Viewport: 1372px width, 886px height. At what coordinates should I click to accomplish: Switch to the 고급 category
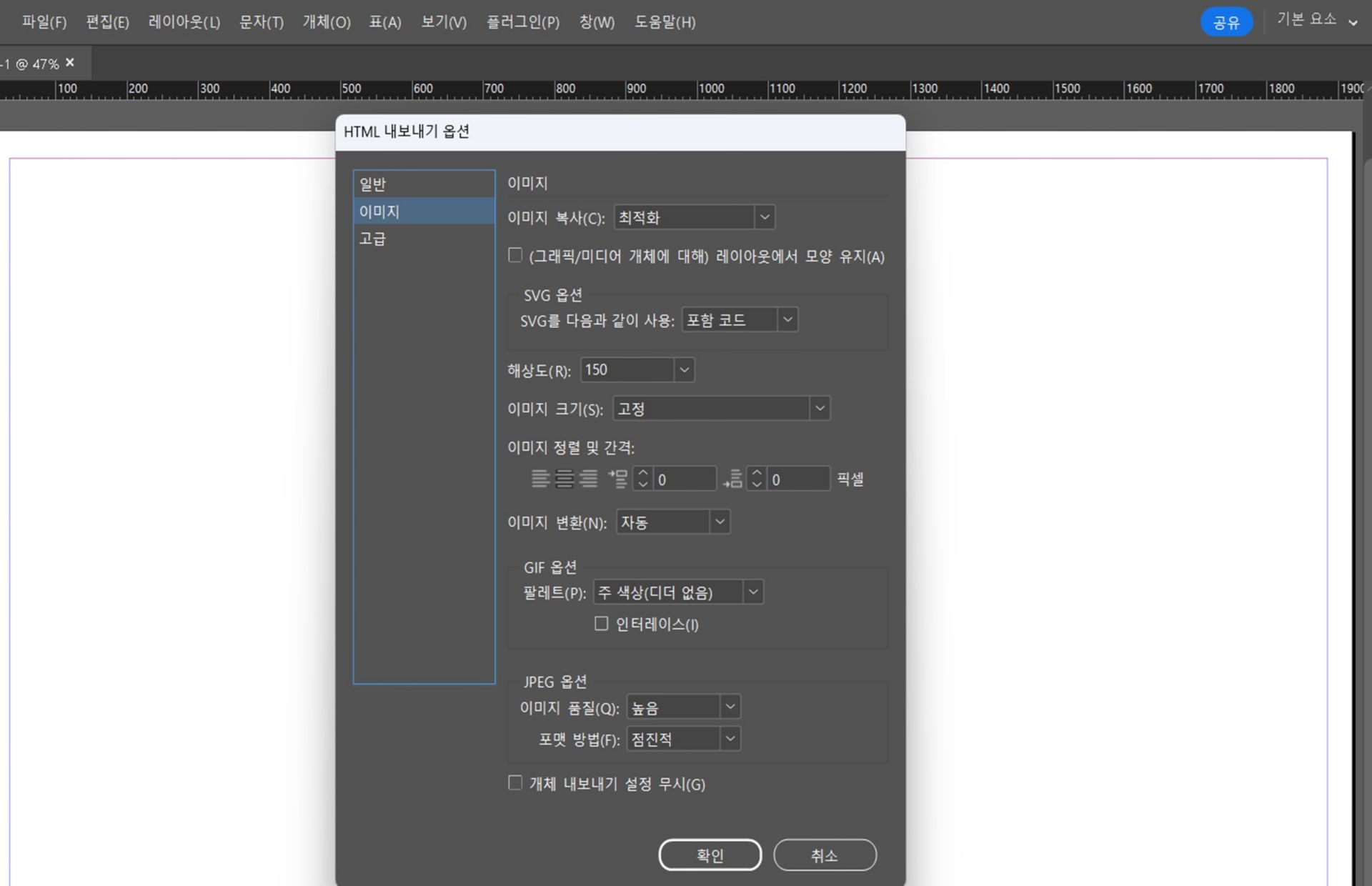373,239
